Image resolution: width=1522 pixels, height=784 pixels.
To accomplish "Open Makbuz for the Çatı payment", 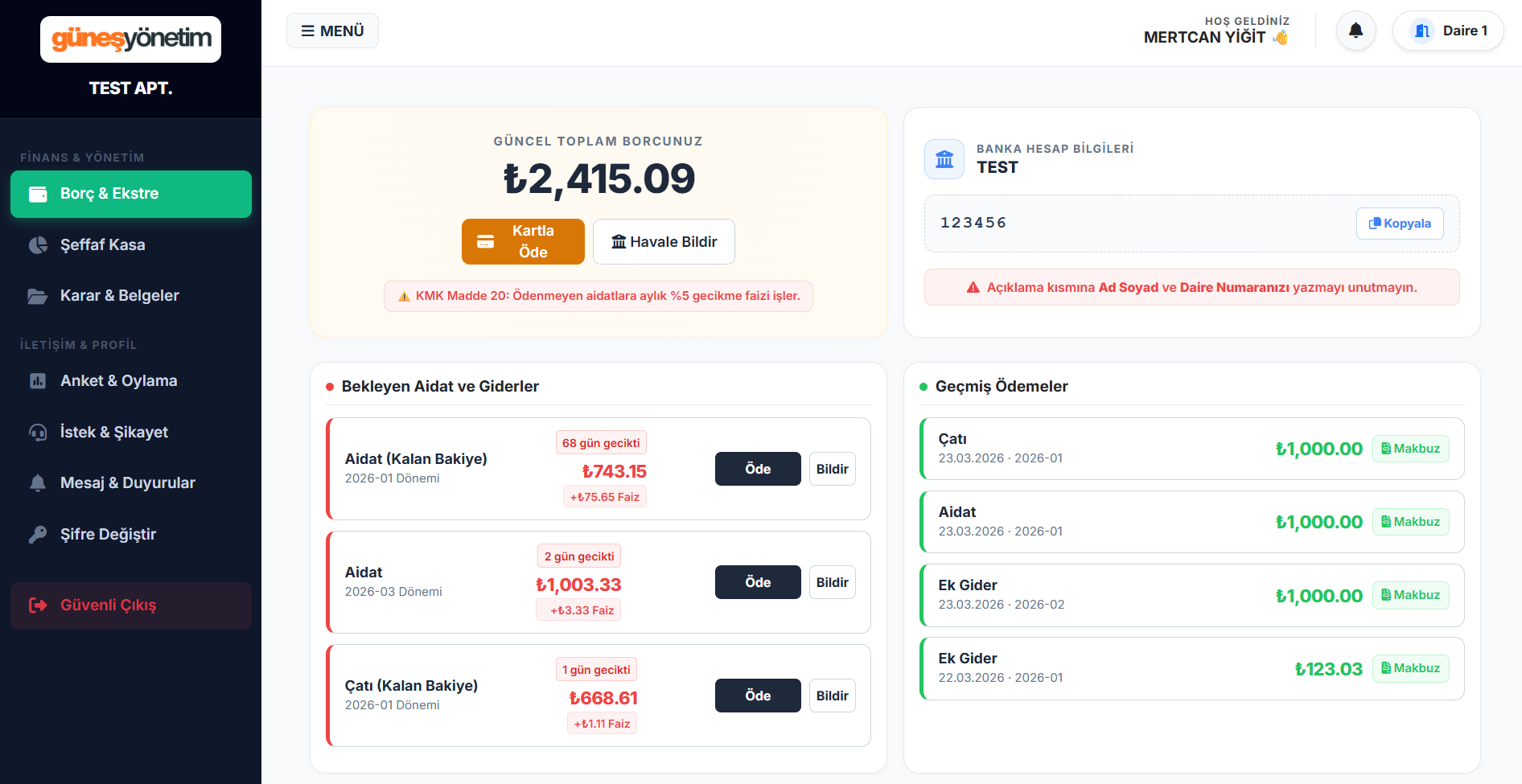I will click(1410, 449).
